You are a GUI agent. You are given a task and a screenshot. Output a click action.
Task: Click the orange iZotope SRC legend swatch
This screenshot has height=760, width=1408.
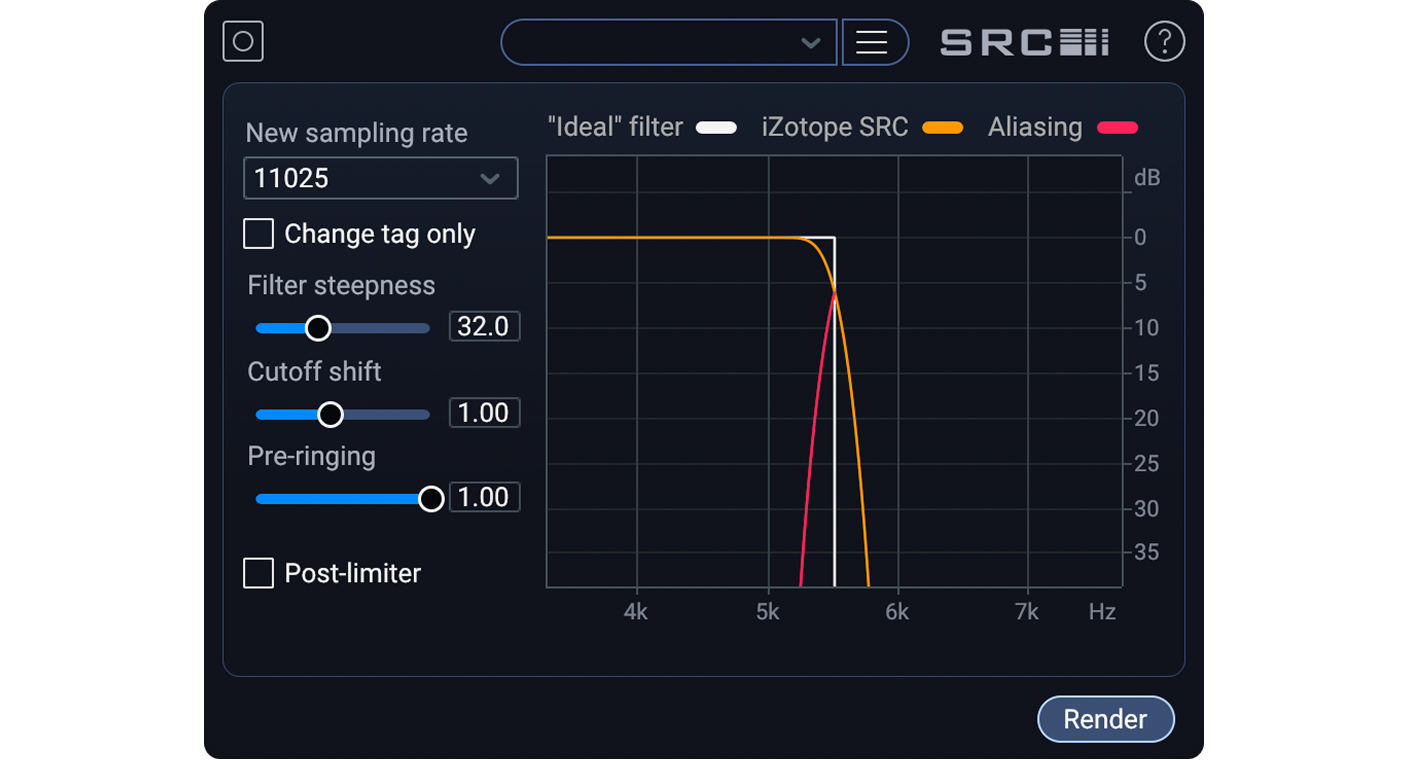943,127
